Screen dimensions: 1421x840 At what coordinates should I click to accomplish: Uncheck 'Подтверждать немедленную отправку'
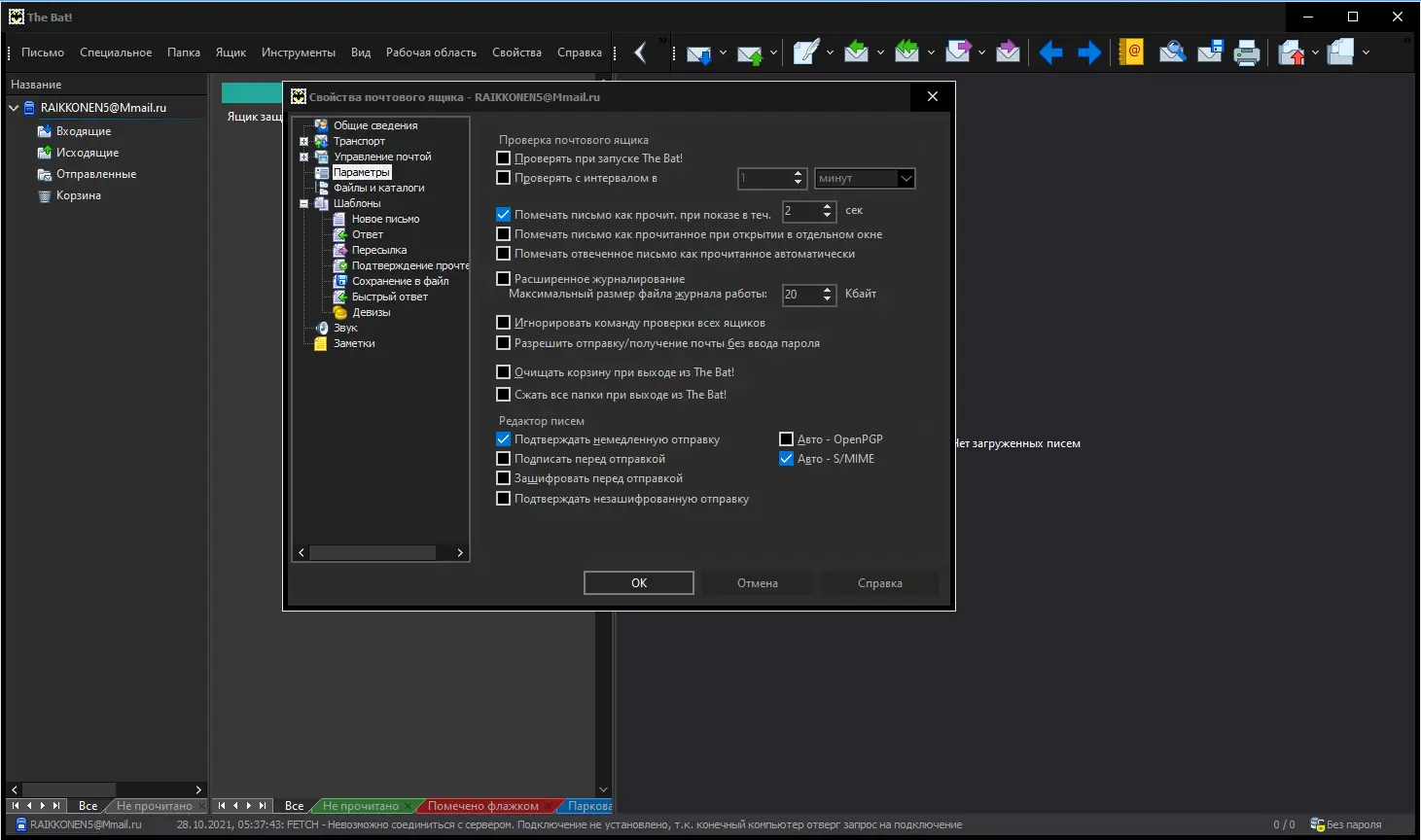click(503, 438)
